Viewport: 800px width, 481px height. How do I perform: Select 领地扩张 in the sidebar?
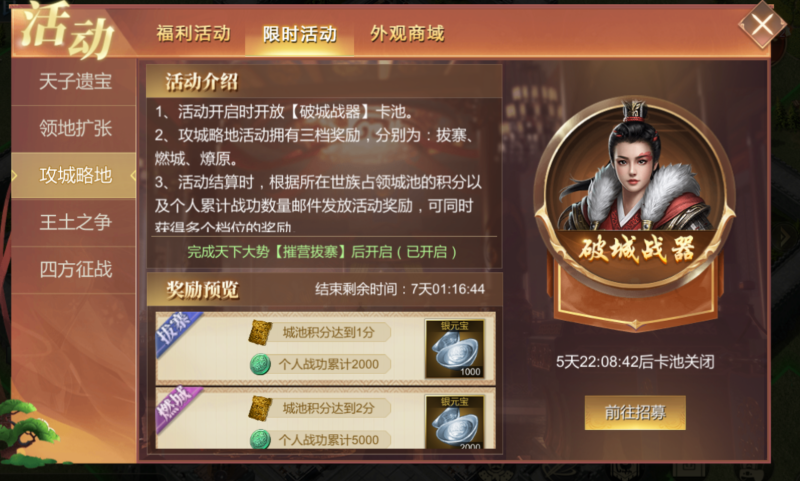pyautogui.click(x=74, y=129)
